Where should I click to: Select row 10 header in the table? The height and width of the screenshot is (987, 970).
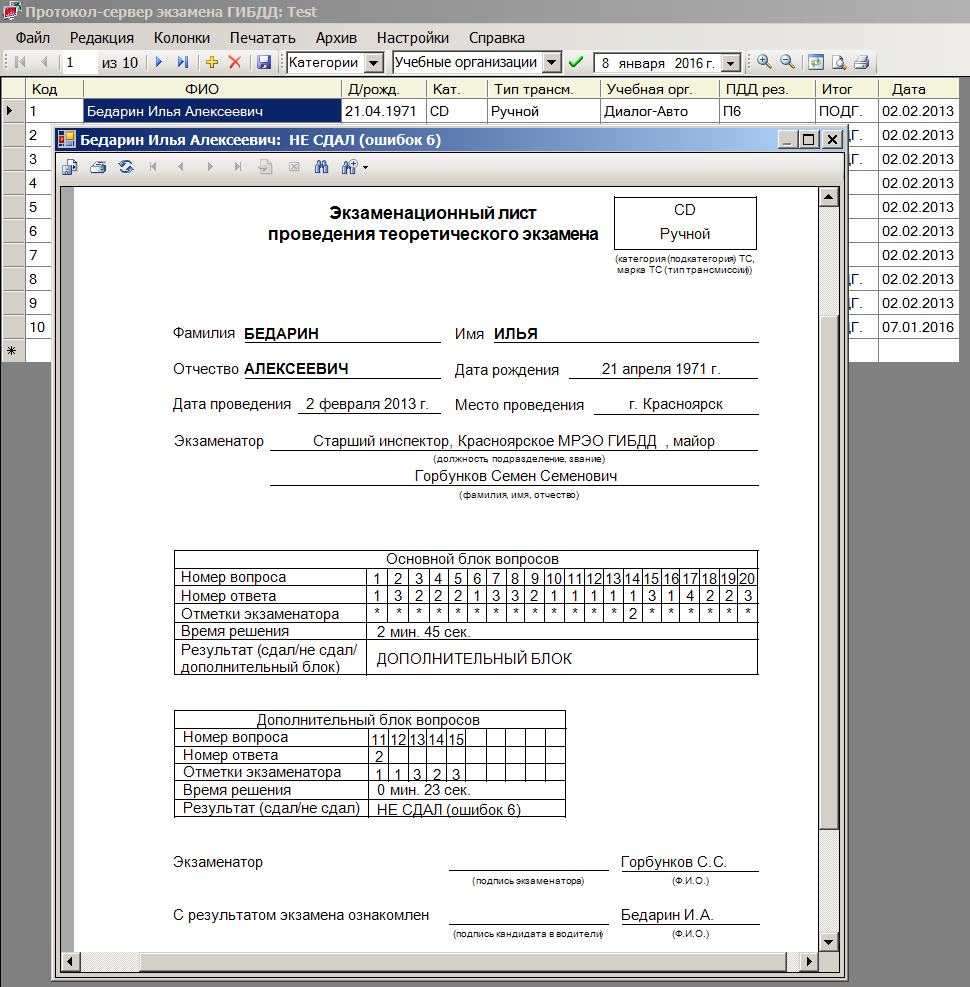[14, 327]
